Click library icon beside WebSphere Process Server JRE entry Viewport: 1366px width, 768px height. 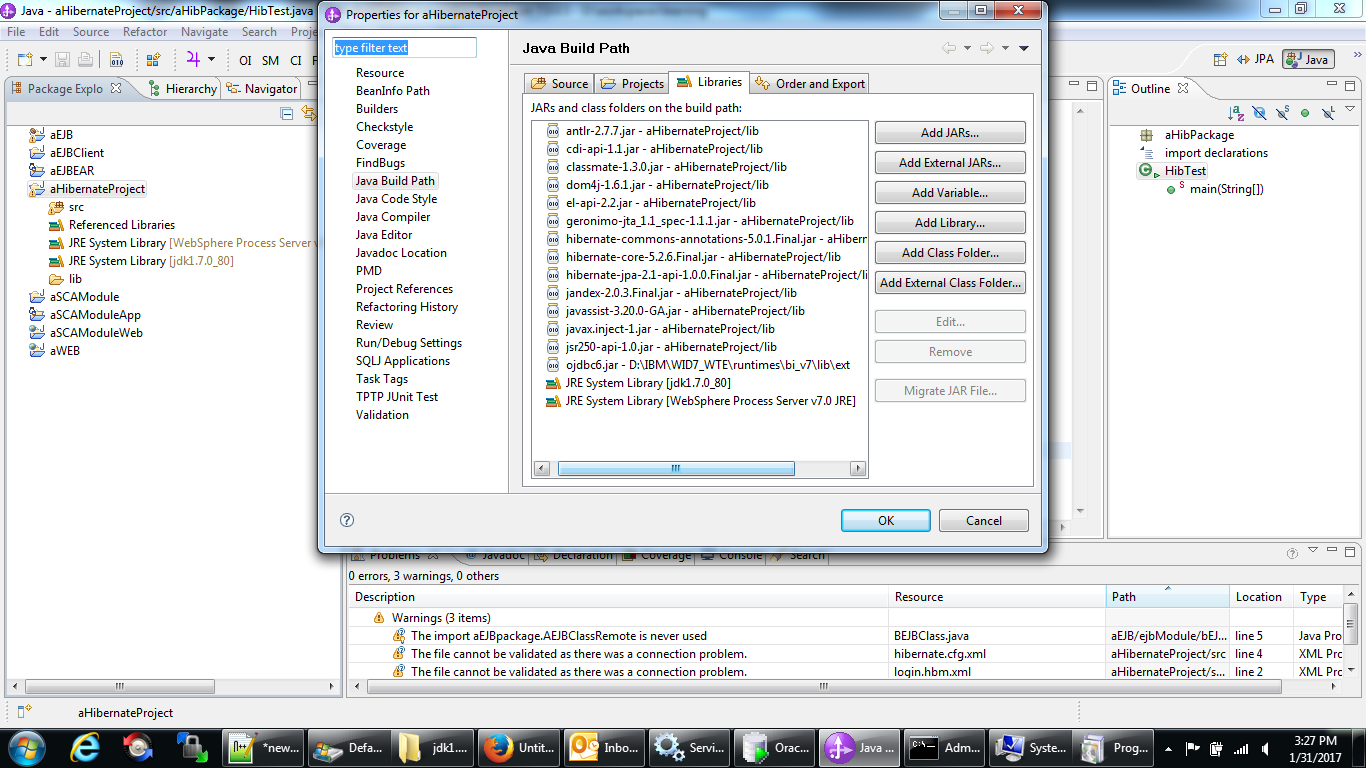[553, 401]
